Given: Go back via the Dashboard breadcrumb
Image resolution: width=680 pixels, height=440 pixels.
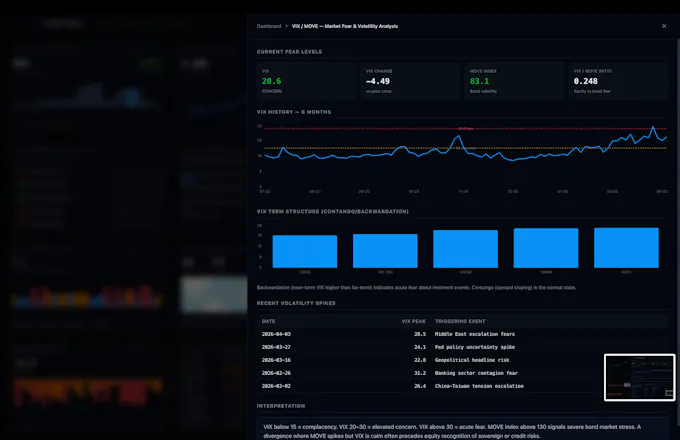Looking at the screenshot, I should [x=269, y=26].
